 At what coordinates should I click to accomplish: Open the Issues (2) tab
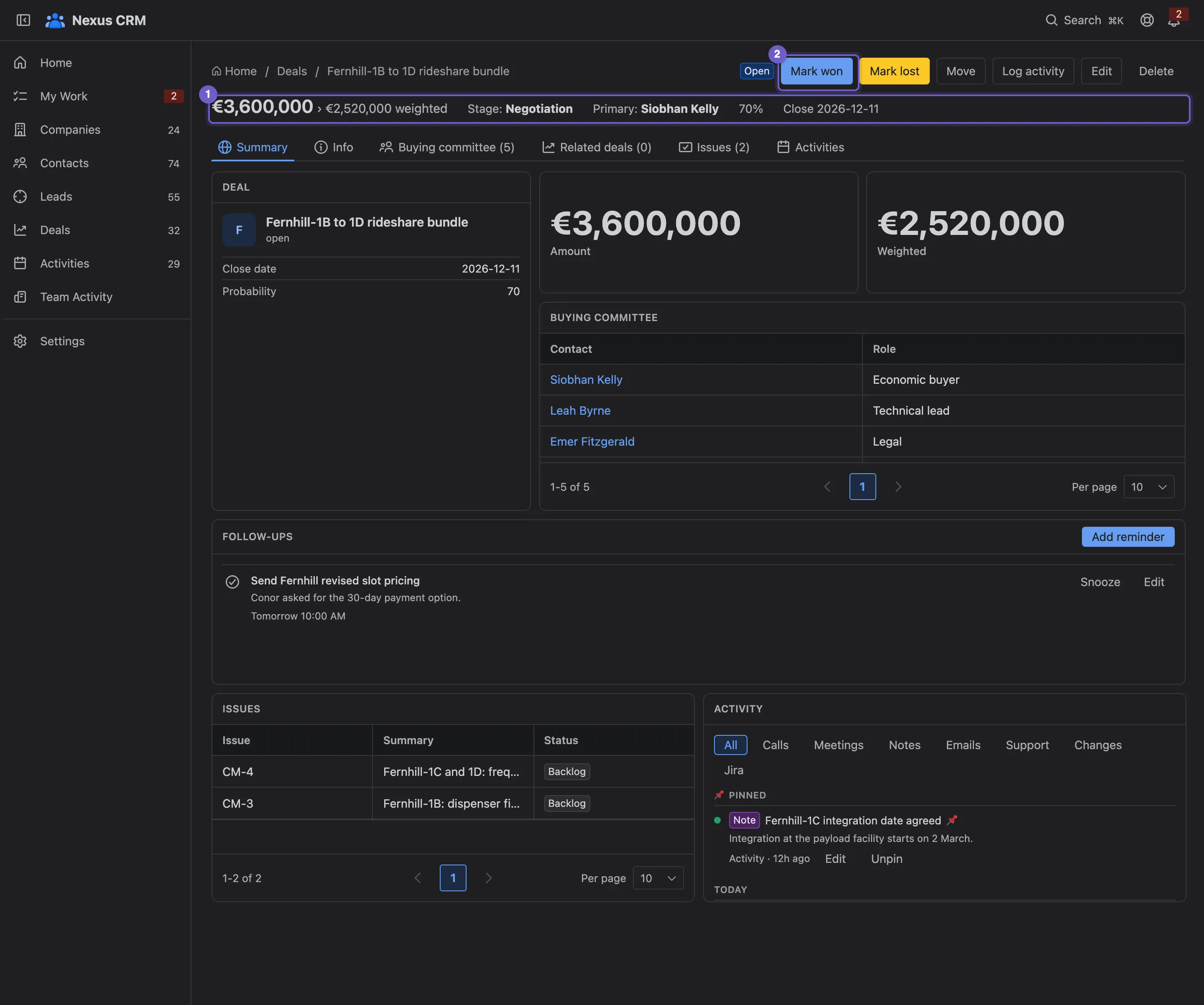coord(714,147)
